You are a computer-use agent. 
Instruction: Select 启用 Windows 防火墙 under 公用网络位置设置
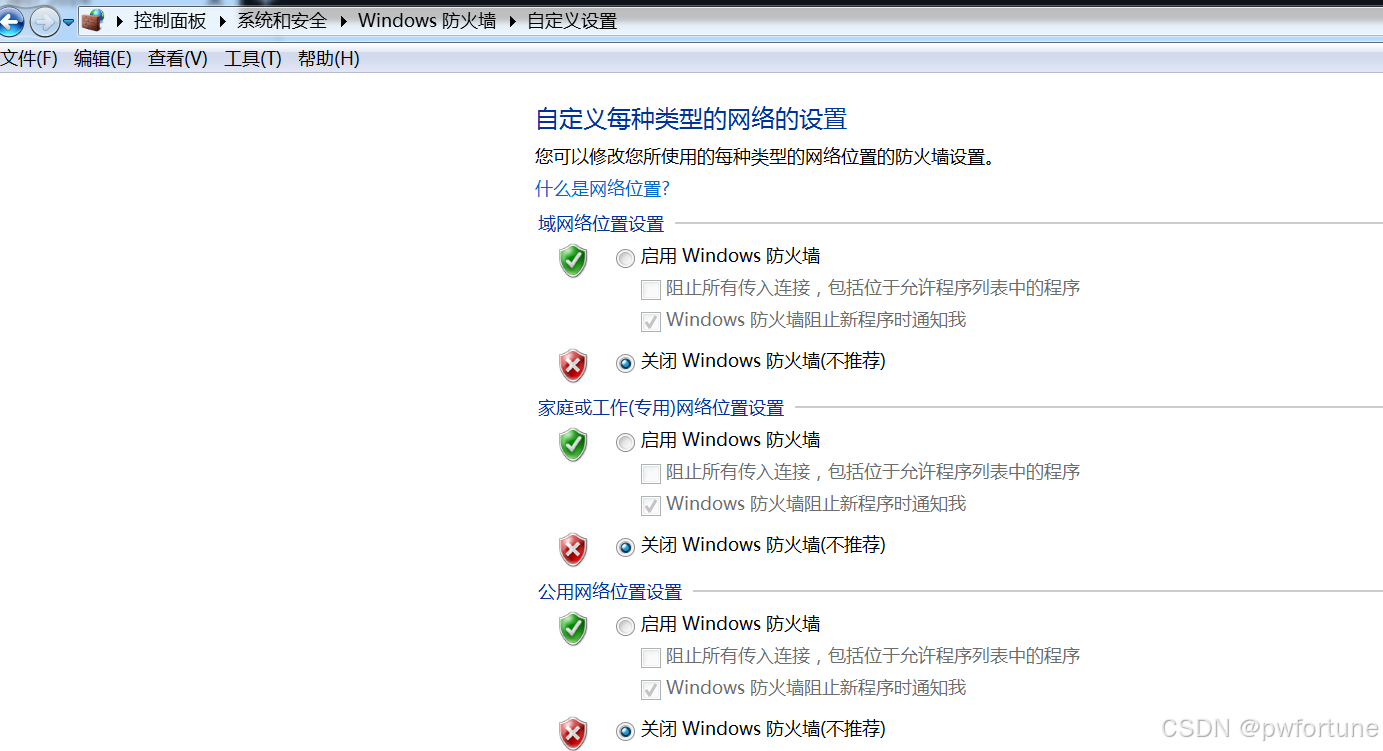(625, 627)
